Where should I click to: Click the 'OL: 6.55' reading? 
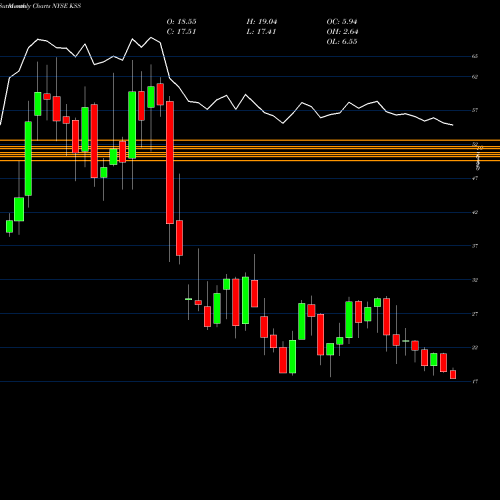342,42
